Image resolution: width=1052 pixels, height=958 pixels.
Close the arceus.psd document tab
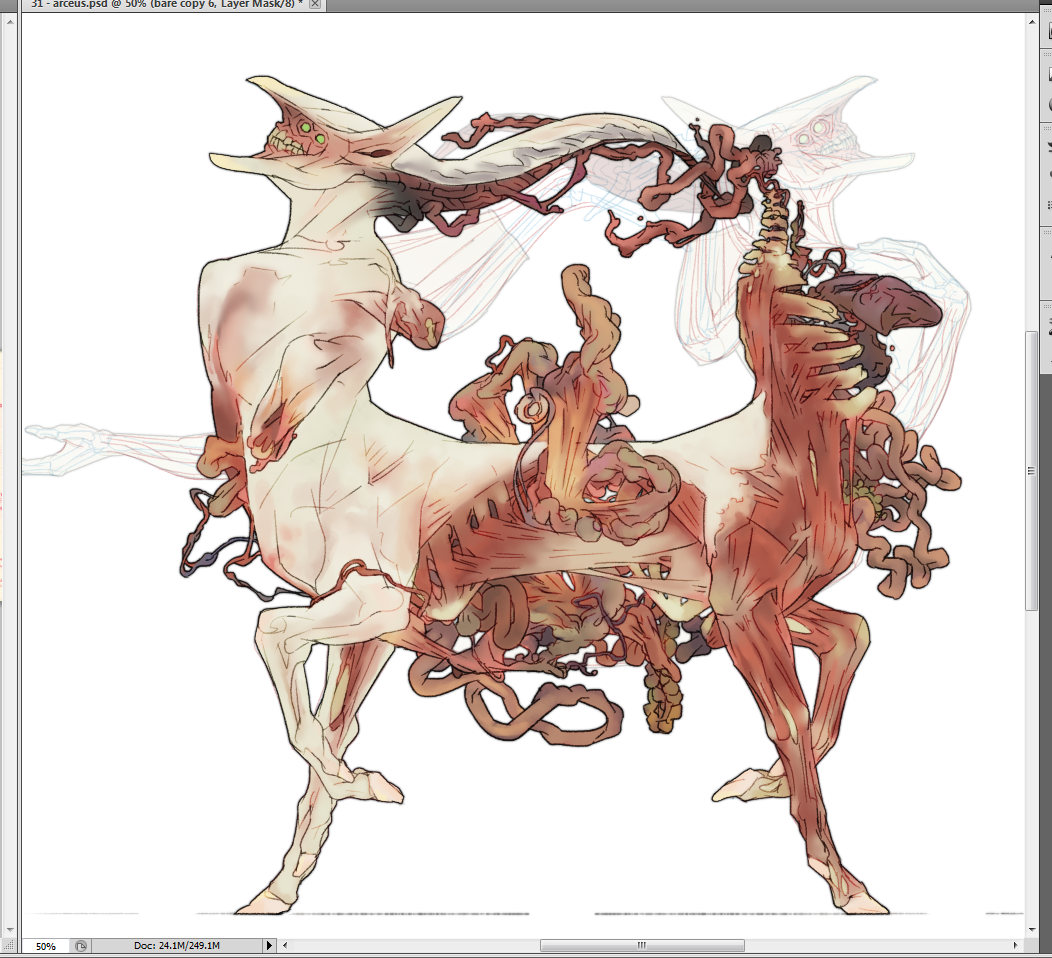click(315, 4)
